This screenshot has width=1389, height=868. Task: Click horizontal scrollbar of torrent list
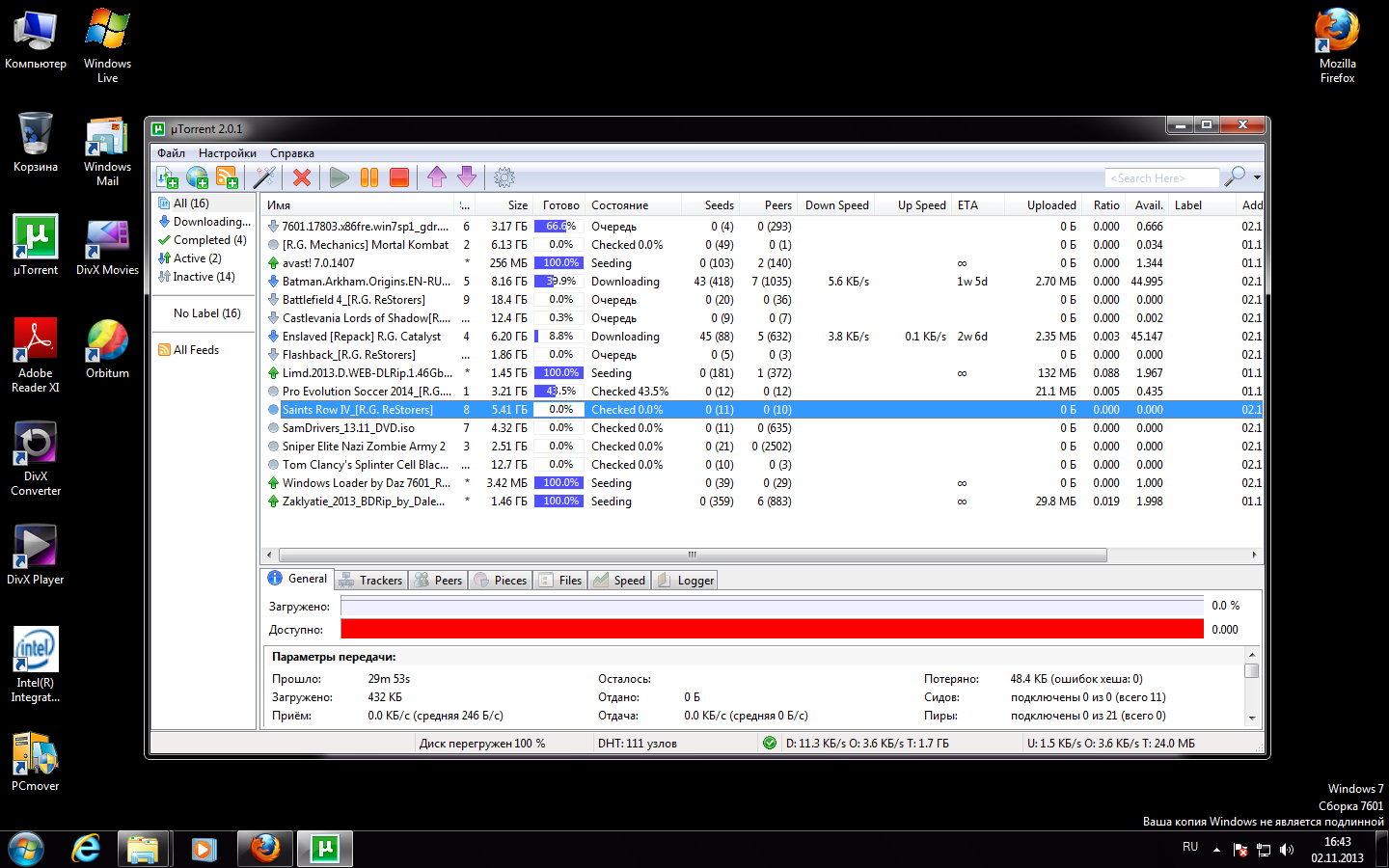coord(692,555)
